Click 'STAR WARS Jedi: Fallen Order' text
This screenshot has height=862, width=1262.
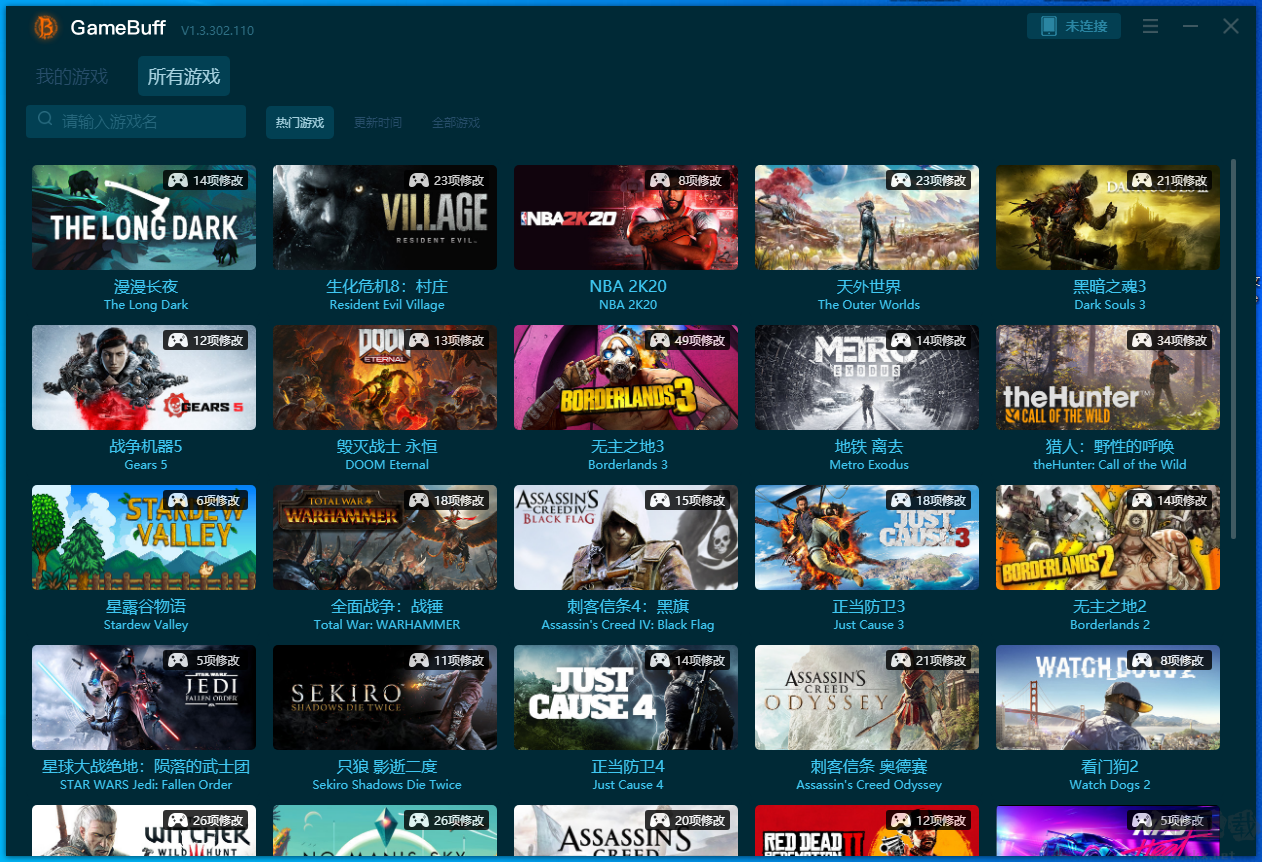(146, 785)
